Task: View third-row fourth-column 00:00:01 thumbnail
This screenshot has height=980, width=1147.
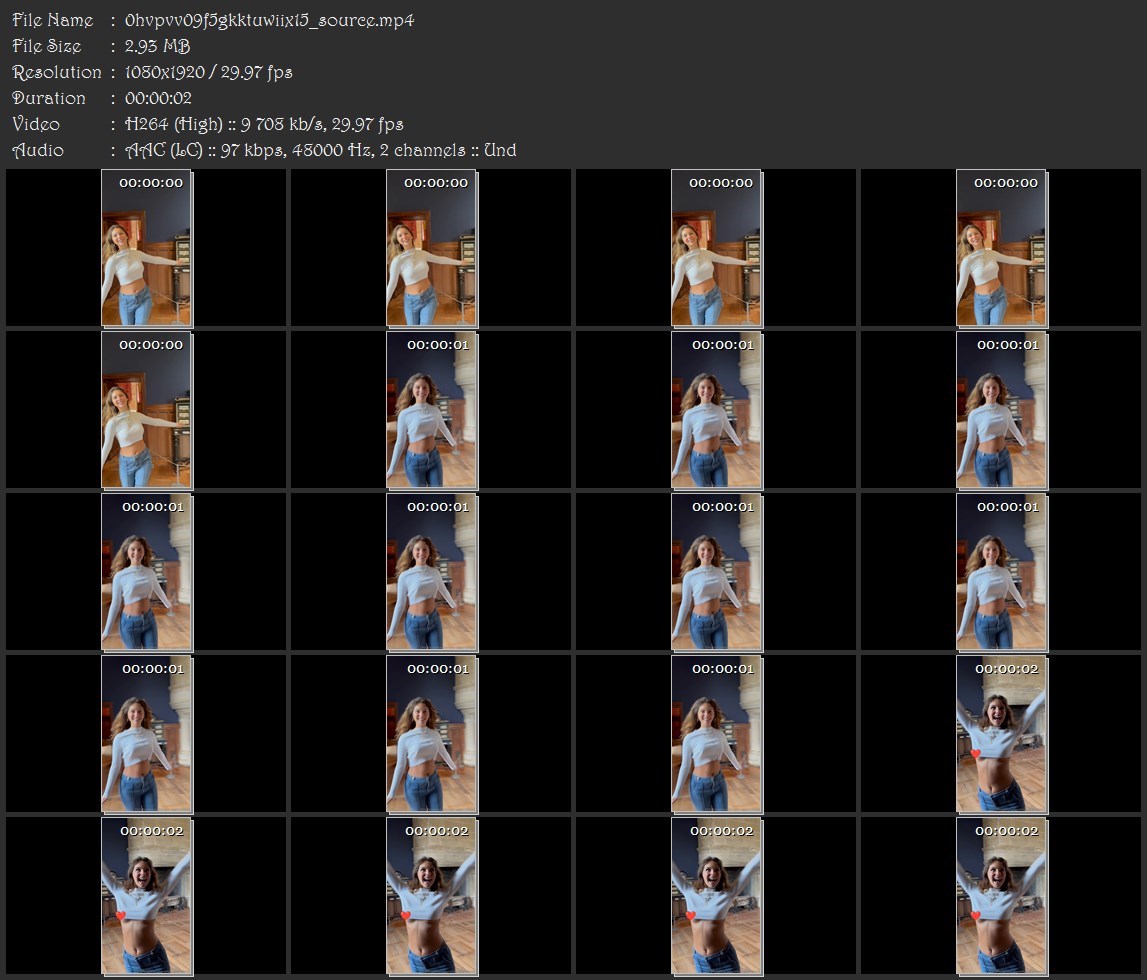Action: [1001, 572]
